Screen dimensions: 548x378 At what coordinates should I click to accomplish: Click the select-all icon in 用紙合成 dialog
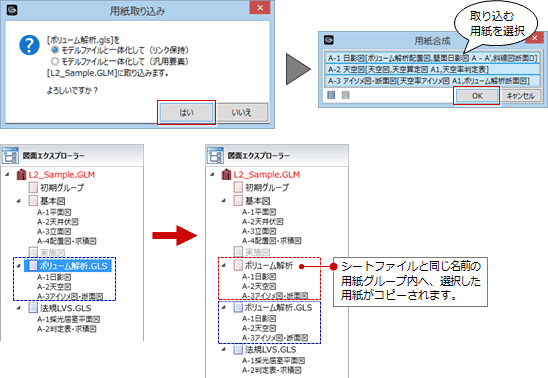(331, 95)
